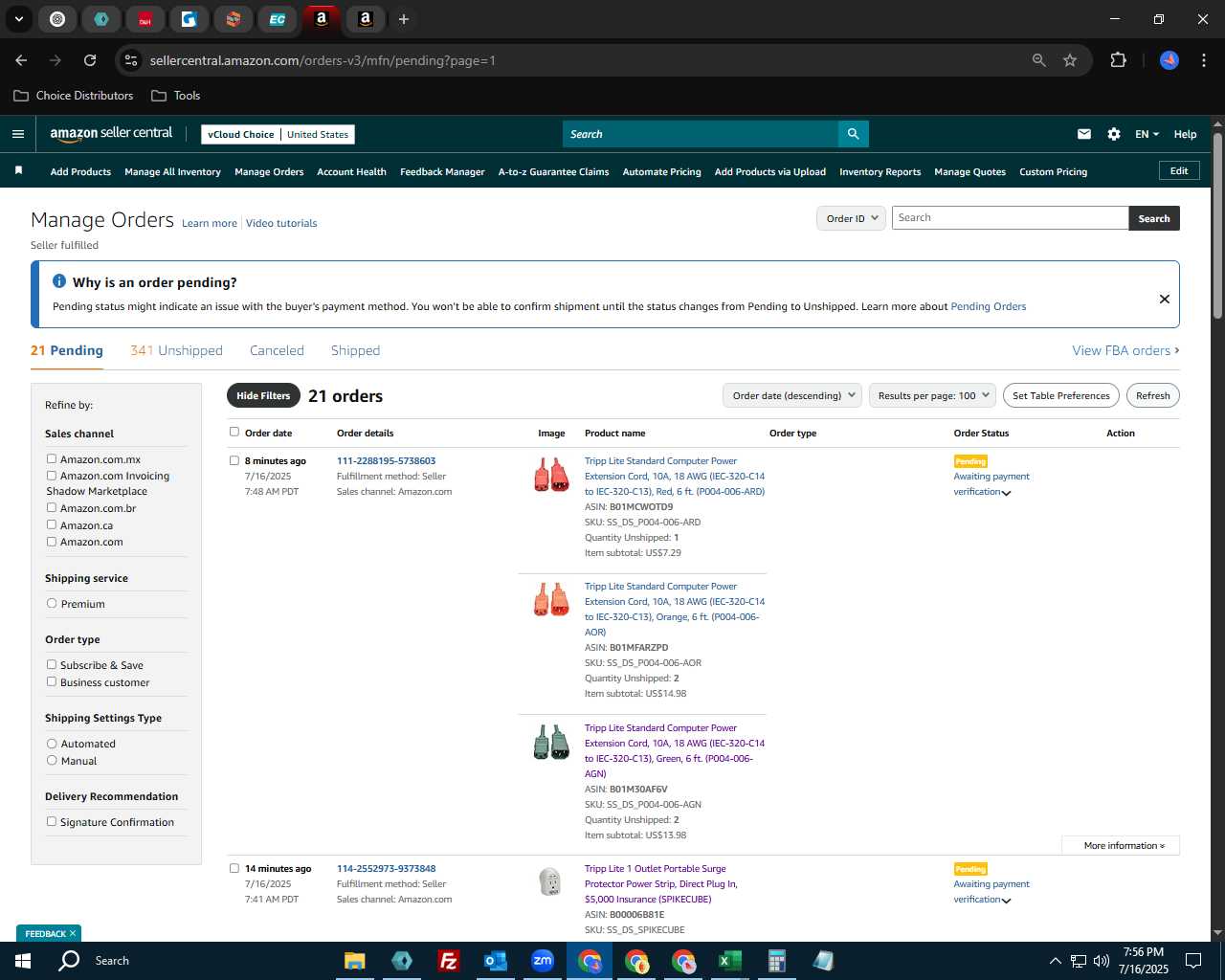This screenshot has height=980, width=1225.
Task: Click the browser zoom magnifier icon in address bar
Action: coord(1039,60)
